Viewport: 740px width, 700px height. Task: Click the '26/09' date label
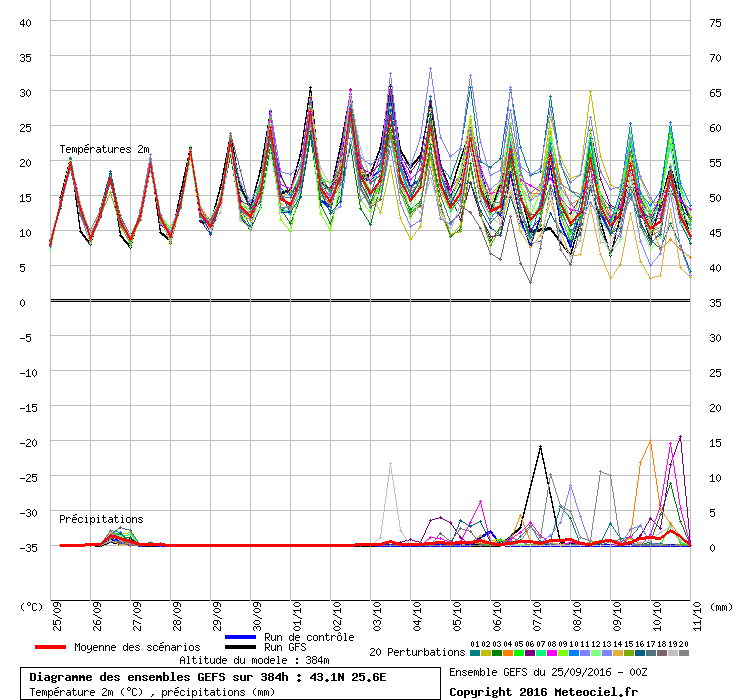pos(97,616)
